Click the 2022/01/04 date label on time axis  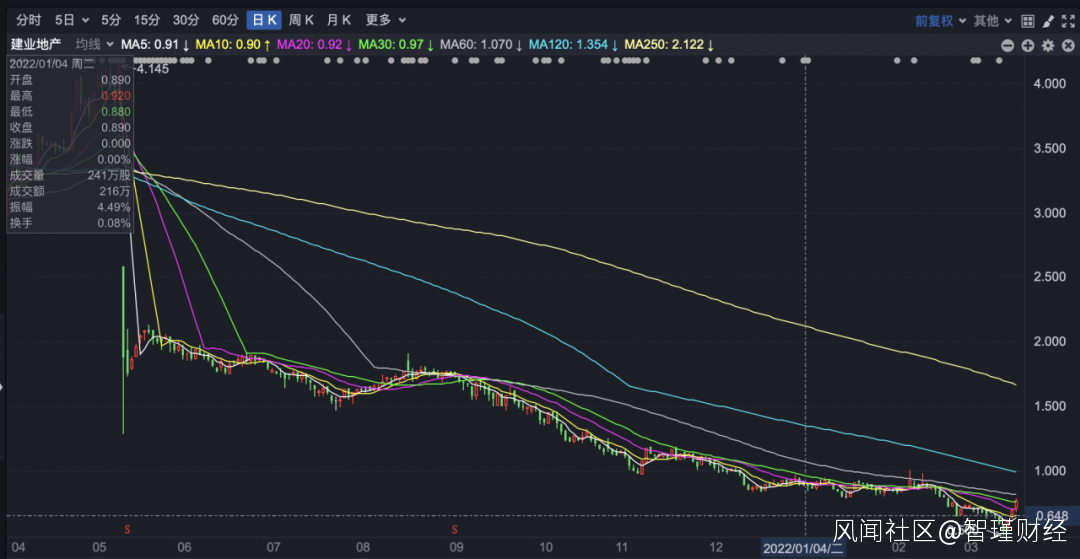[805, 548]
